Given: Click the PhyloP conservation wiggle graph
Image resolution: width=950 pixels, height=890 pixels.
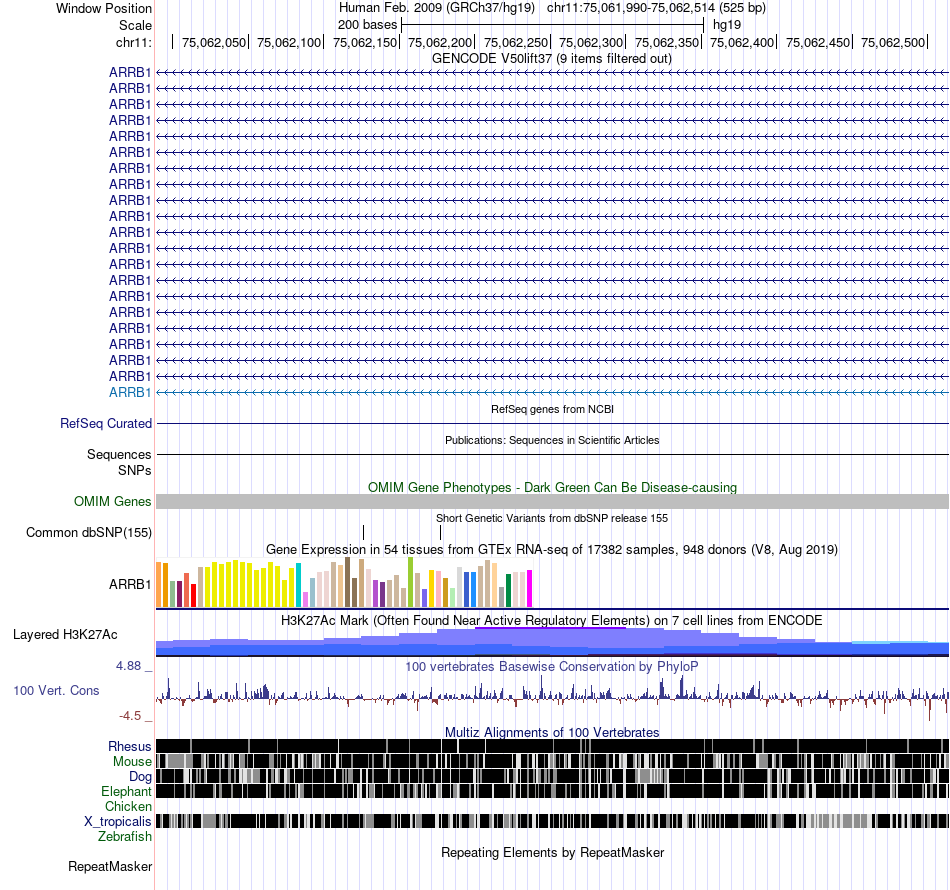Looking at the screenshot, I should 552,697.
